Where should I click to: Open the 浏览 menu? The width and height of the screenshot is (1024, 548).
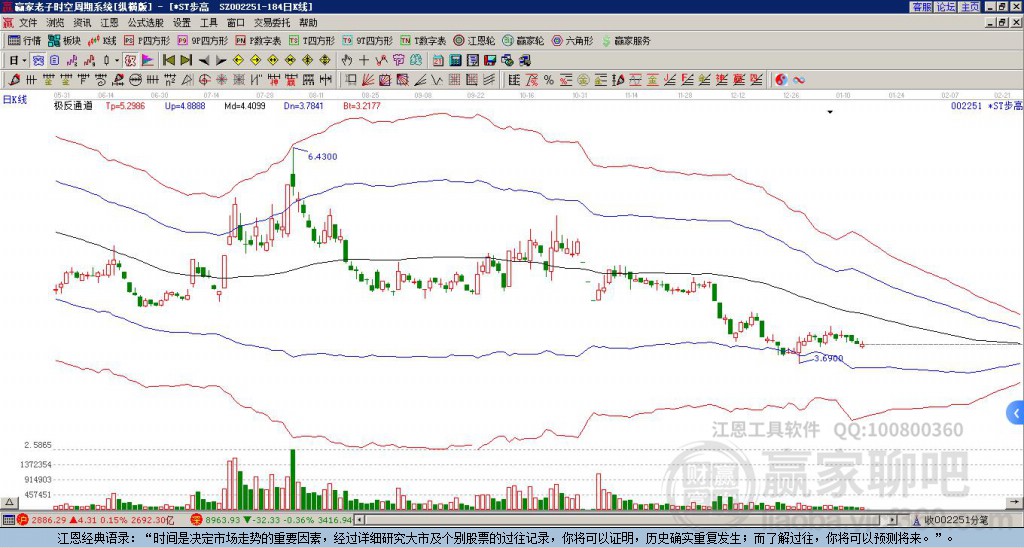(55, 23)
